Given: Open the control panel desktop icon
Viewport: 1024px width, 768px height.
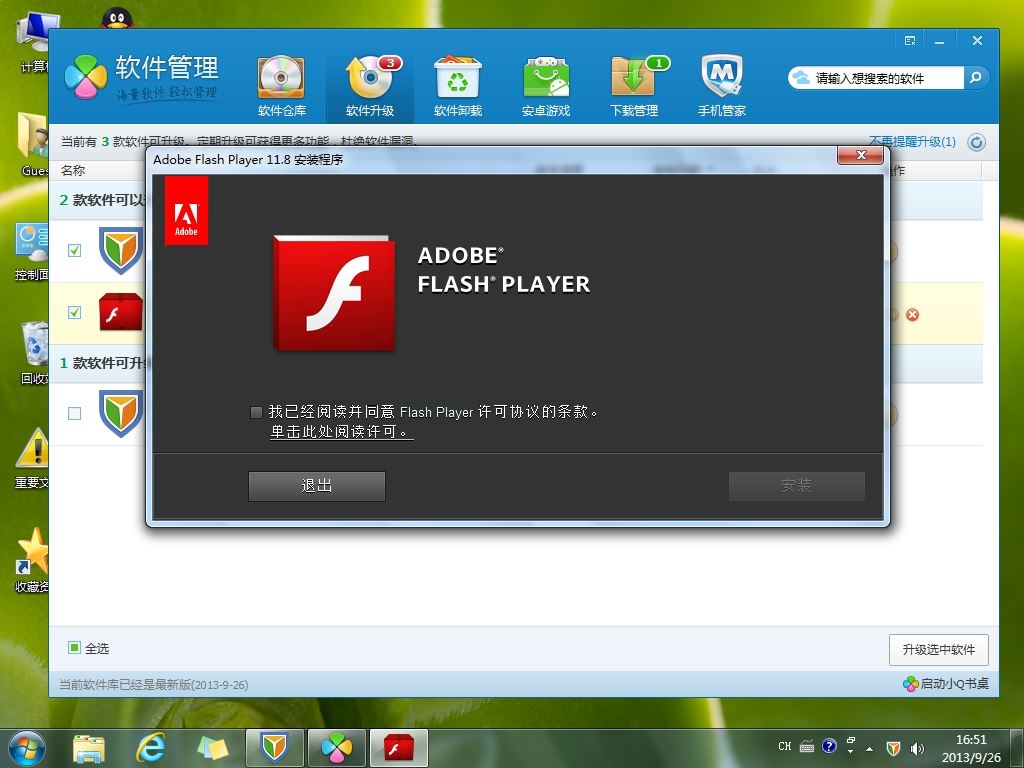Looking at the screenshot, I should coord(32,251).
